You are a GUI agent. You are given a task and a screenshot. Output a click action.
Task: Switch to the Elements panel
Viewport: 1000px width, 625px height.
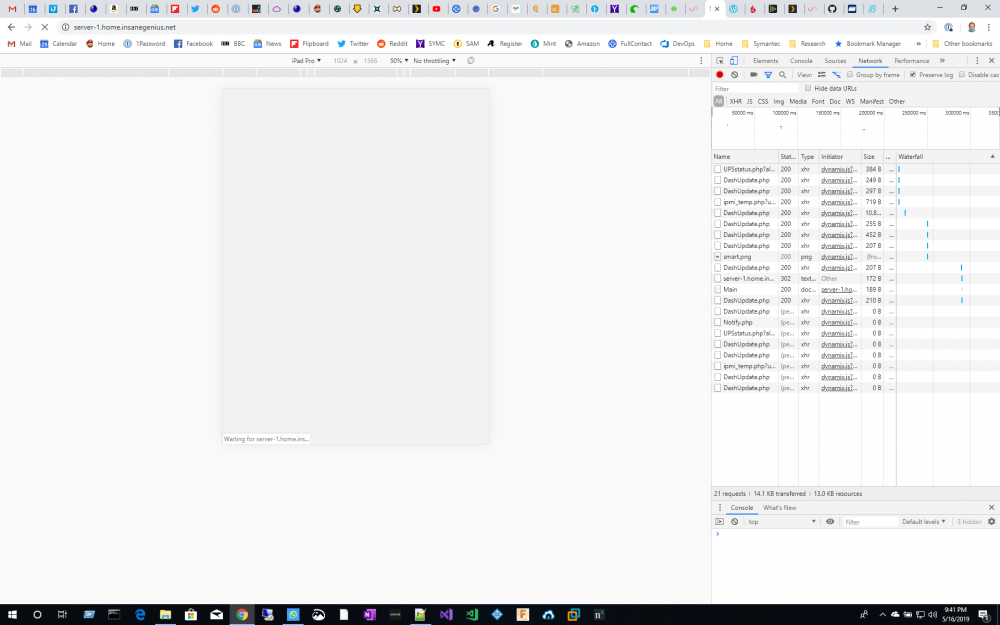pyautogui.click(x=765, y=61)
